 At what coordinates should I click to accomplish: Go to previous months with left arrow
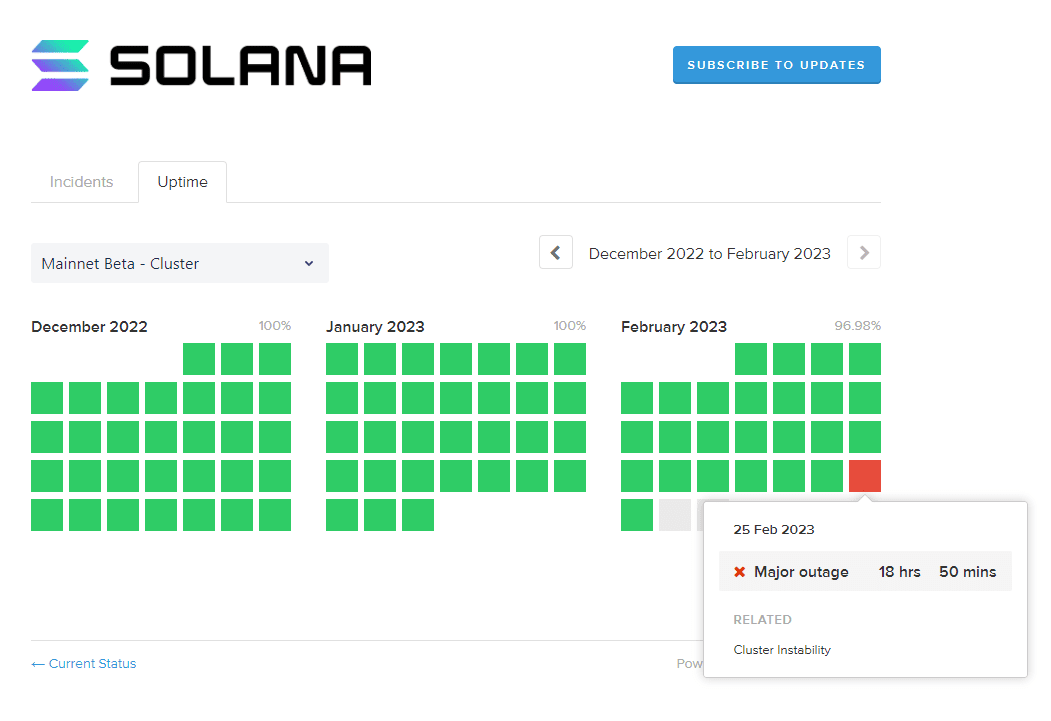coord(556,253)
